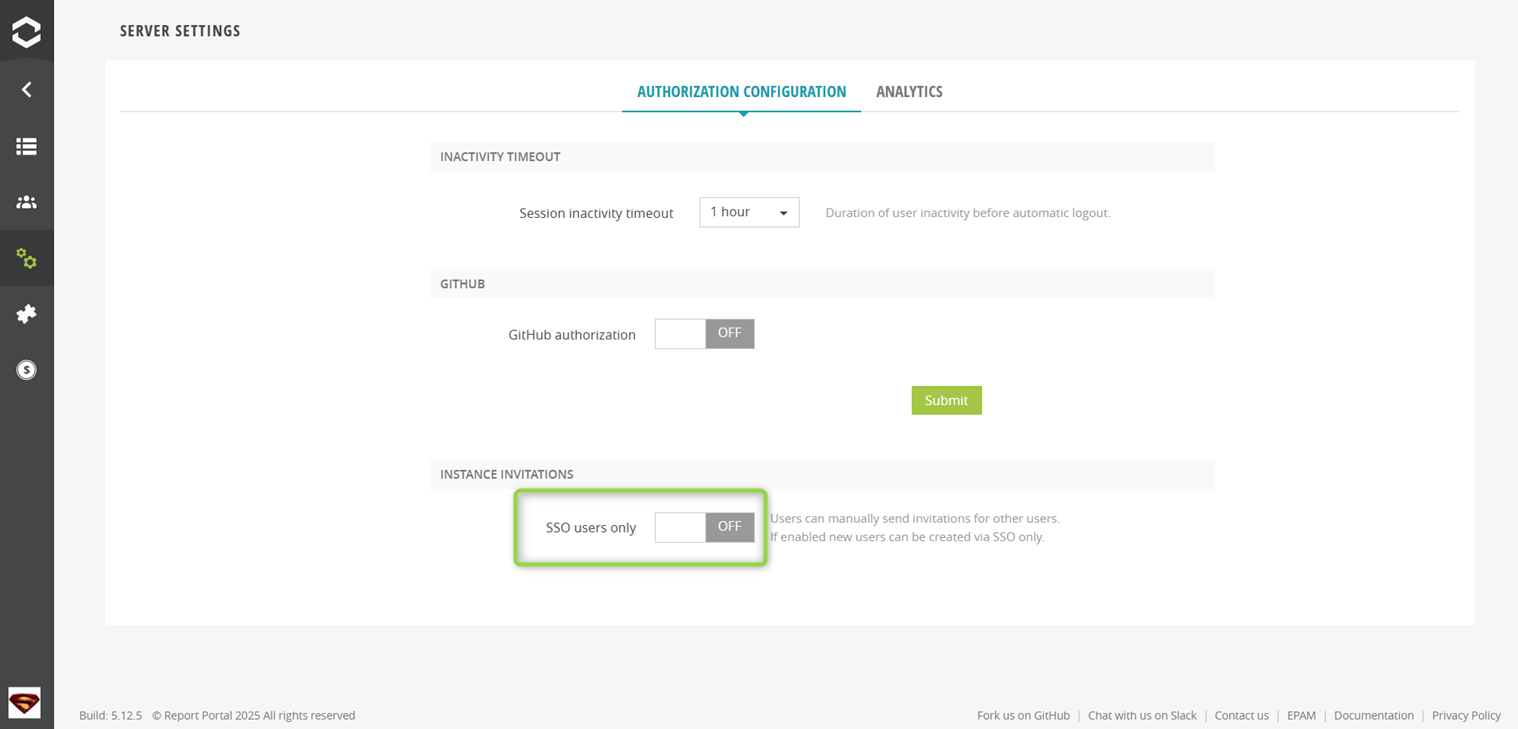Click the green Submit button
The width and height of the screenshot is (1518, 729).
(x=946, y=400)
